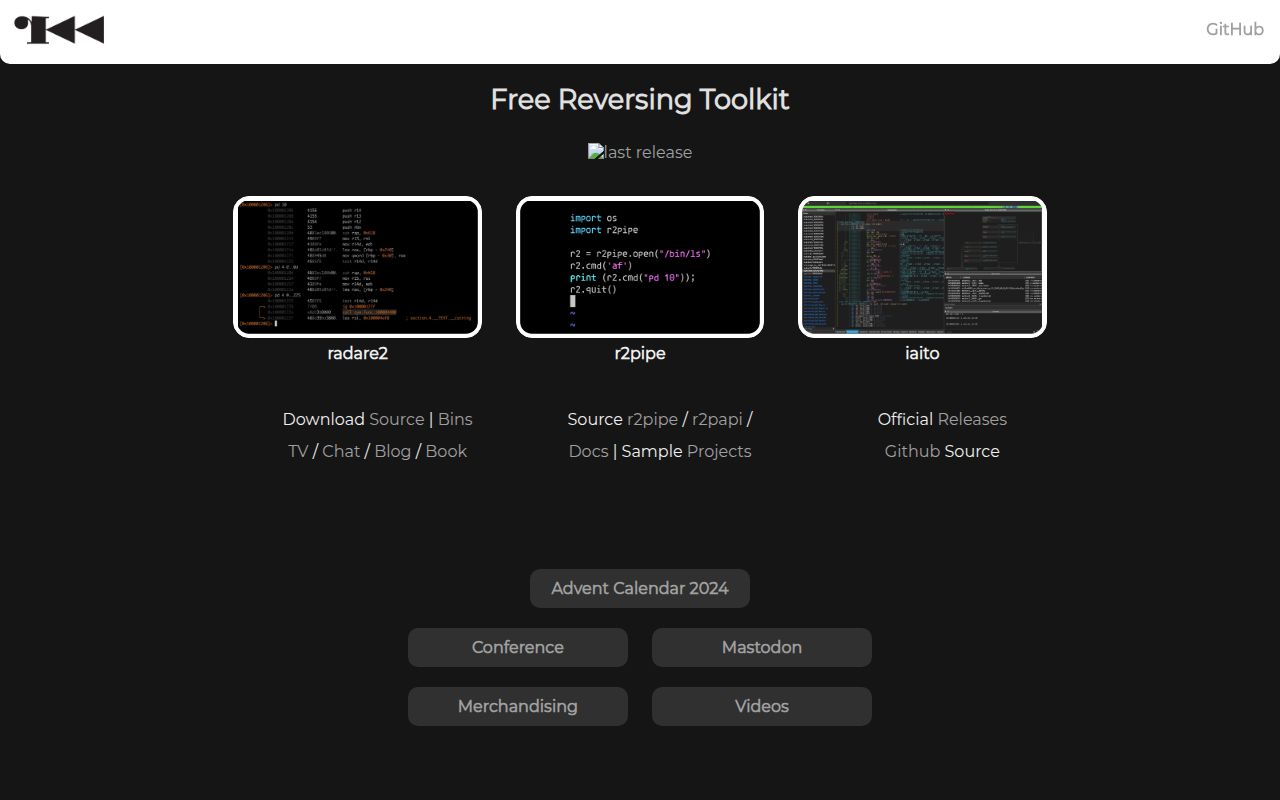Open the Blog link

pos(392,451)
